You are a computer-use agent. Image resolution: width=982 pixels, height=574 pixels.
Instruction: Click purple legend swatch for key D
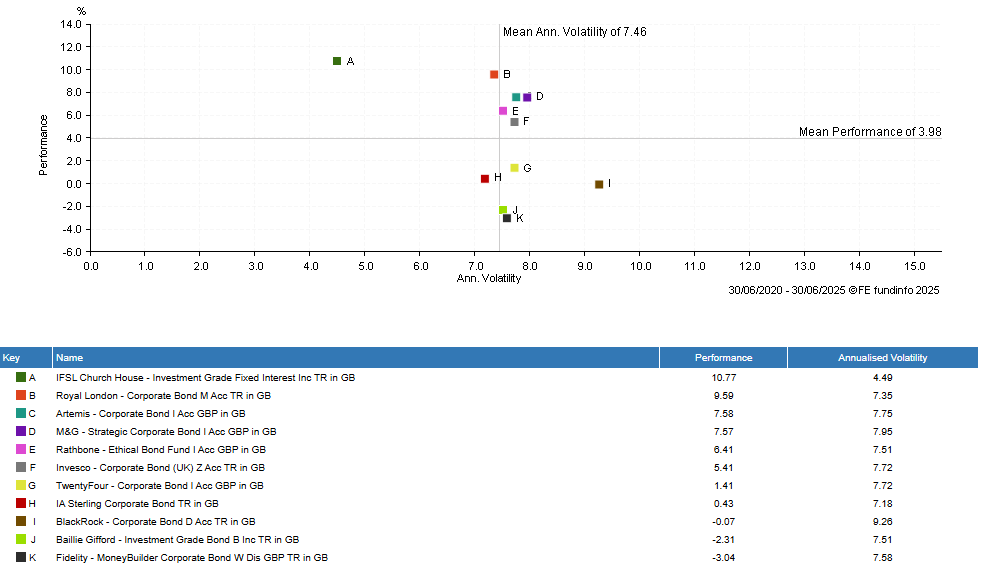[x=21, y=431]
